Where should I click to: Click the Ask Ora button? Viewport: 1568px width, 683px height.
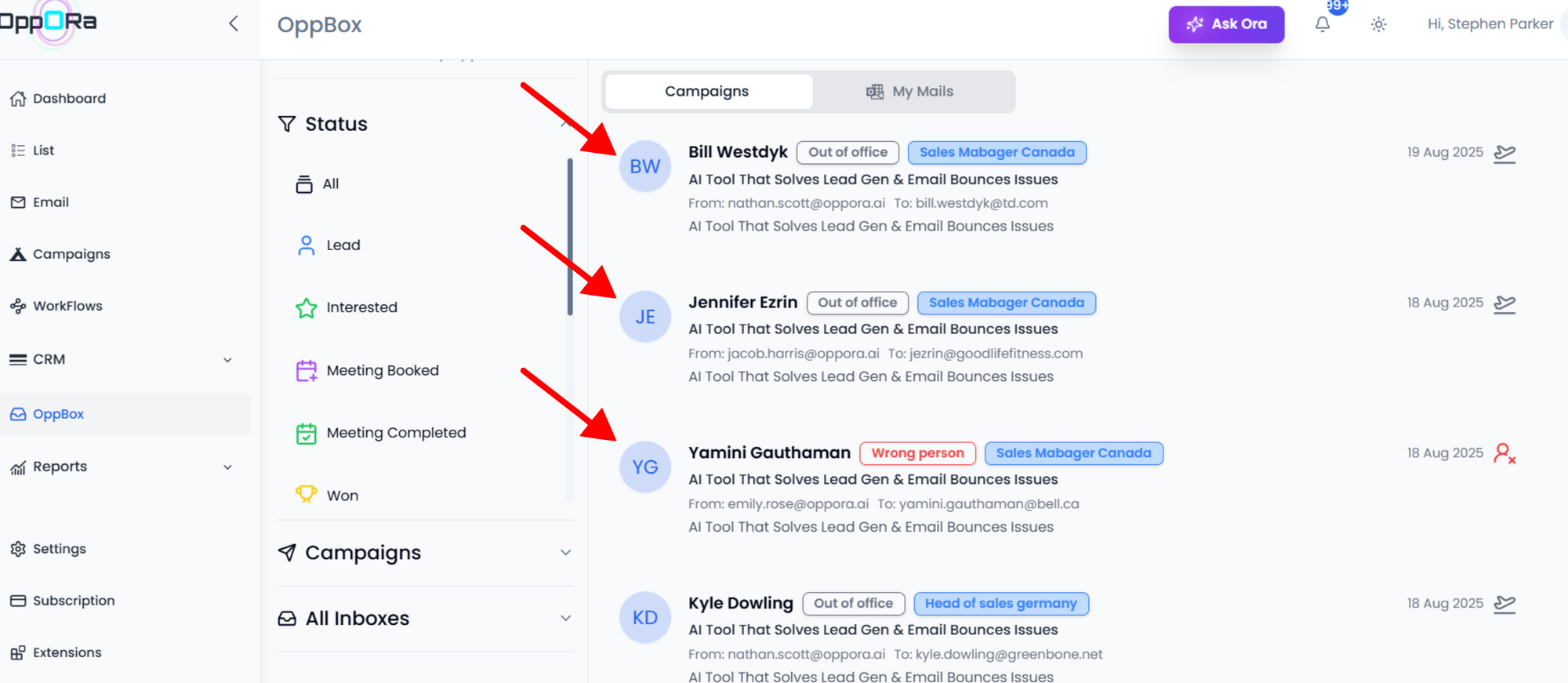pyautogui.click(x=1226, y=24)
